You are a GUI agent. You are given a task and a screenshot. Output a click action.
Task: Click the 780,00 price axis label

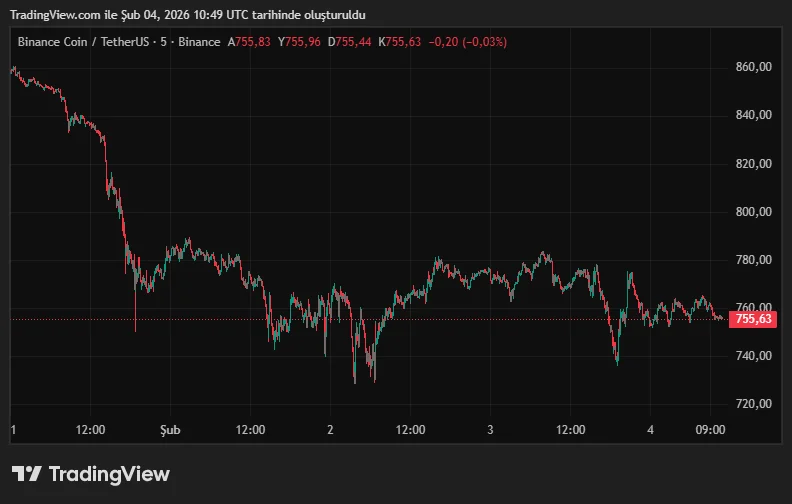pyautogui.click(x=753, y=260)
